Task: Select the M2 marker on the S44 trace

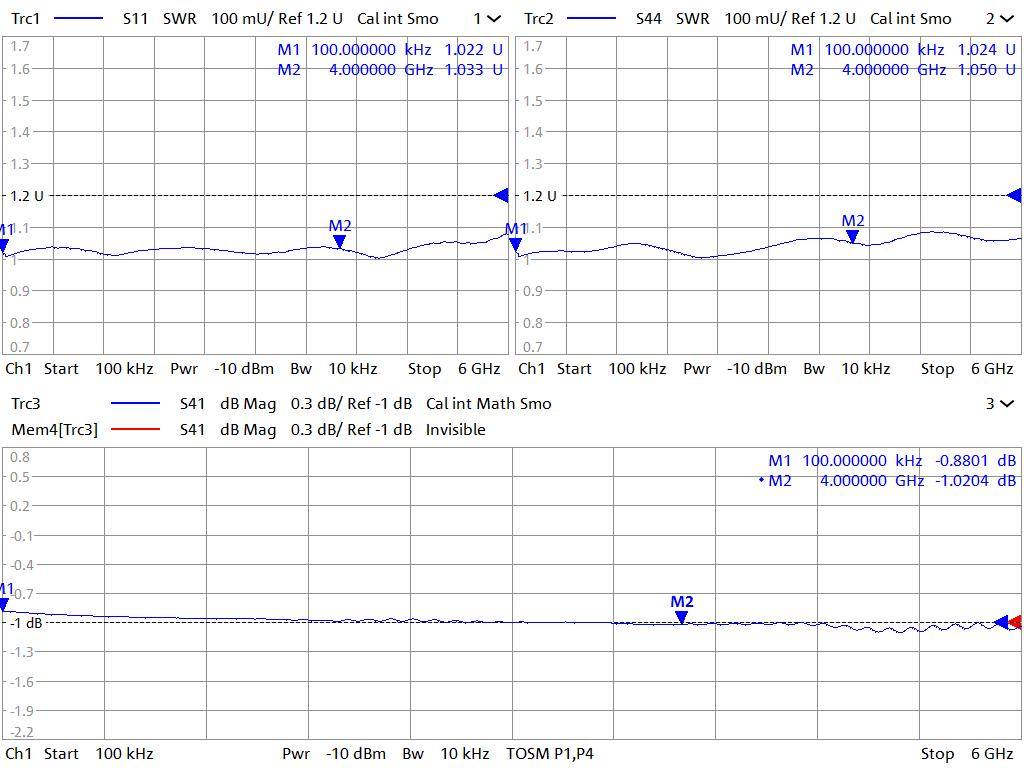Action: click(x=852, y=236)
